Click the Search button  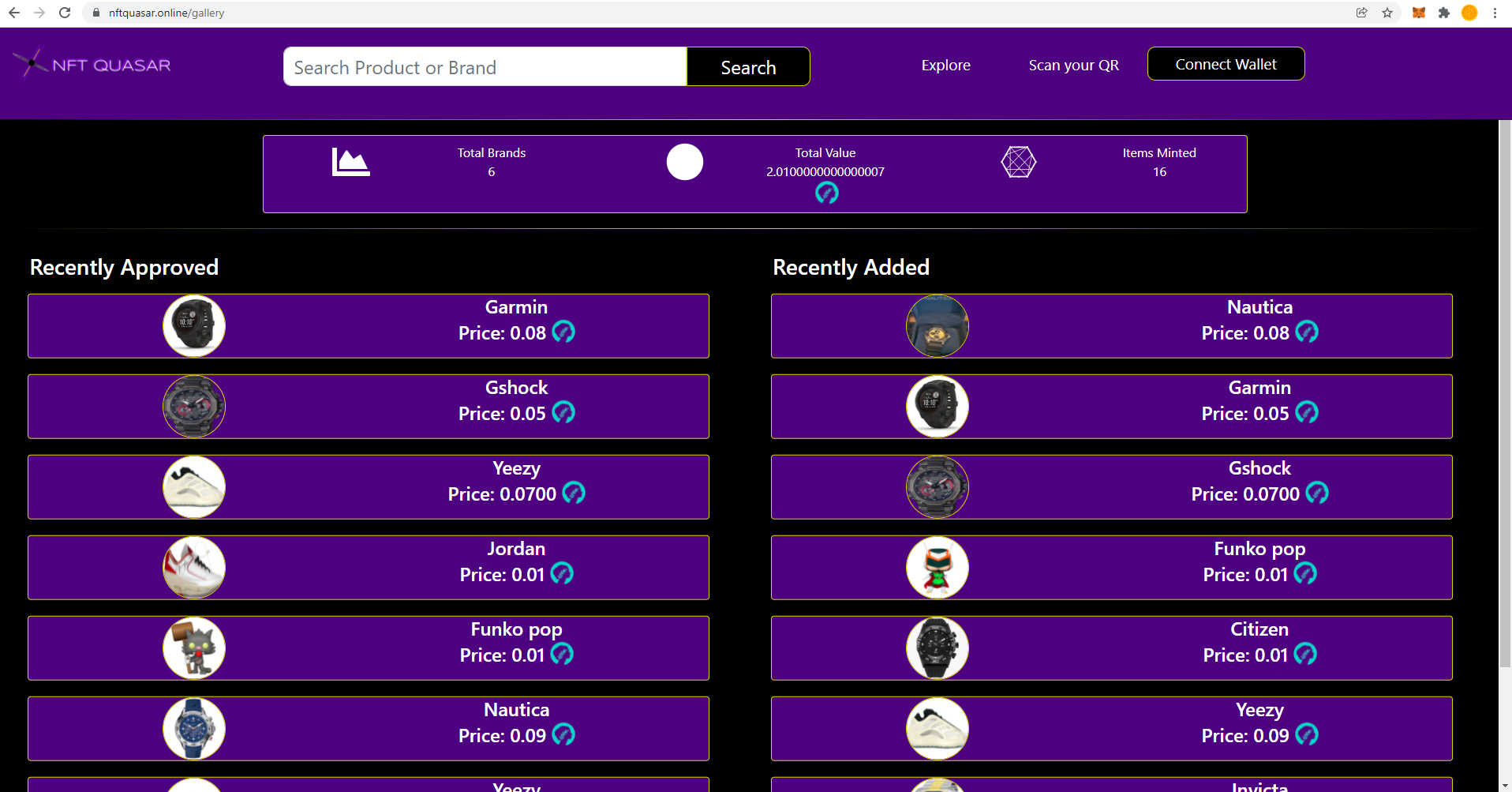[x=748, y=66]
